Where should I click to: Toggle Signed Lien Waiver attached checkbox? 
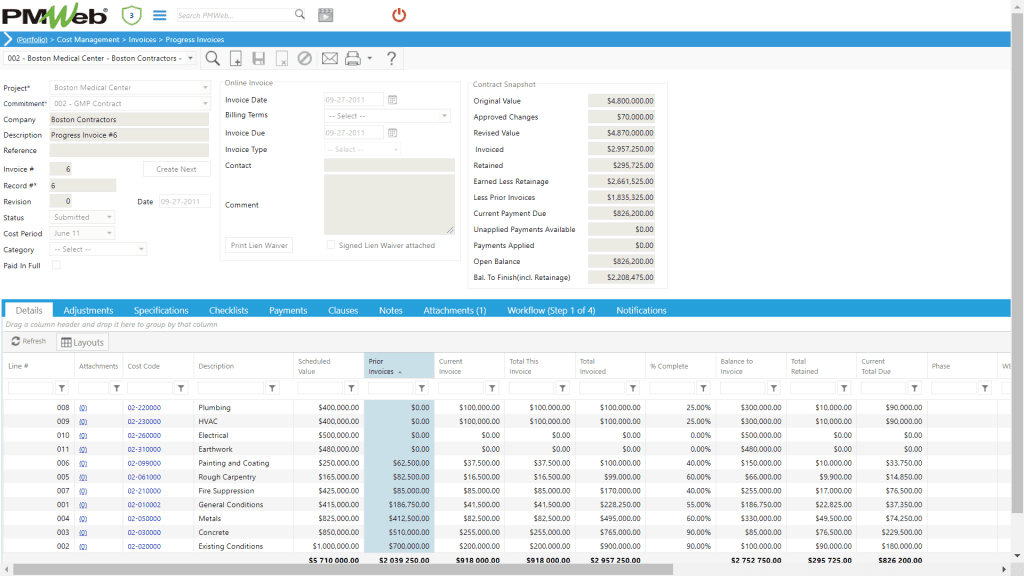click(x=331, y=245)
